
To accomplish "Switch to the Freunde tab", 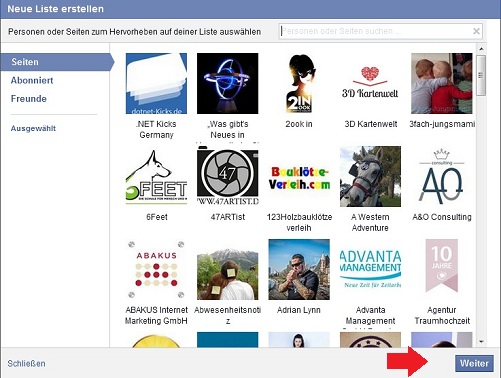I will [x=29, y=99].
